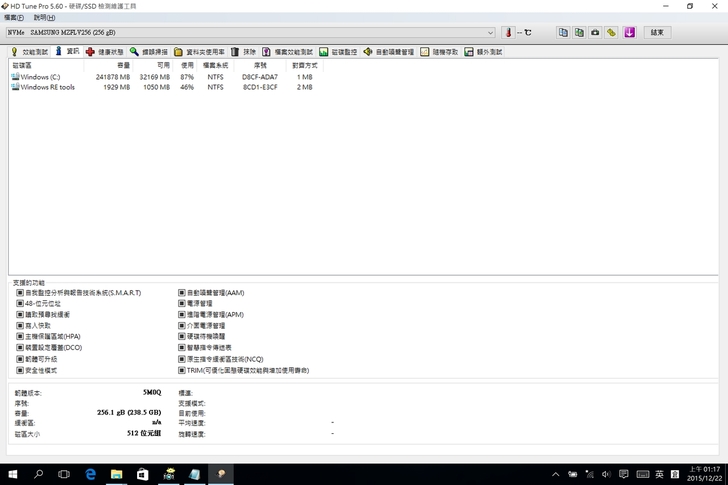Click the 結束 exit button
Screen dimensions: 728x485
click(x=657, y=33)
